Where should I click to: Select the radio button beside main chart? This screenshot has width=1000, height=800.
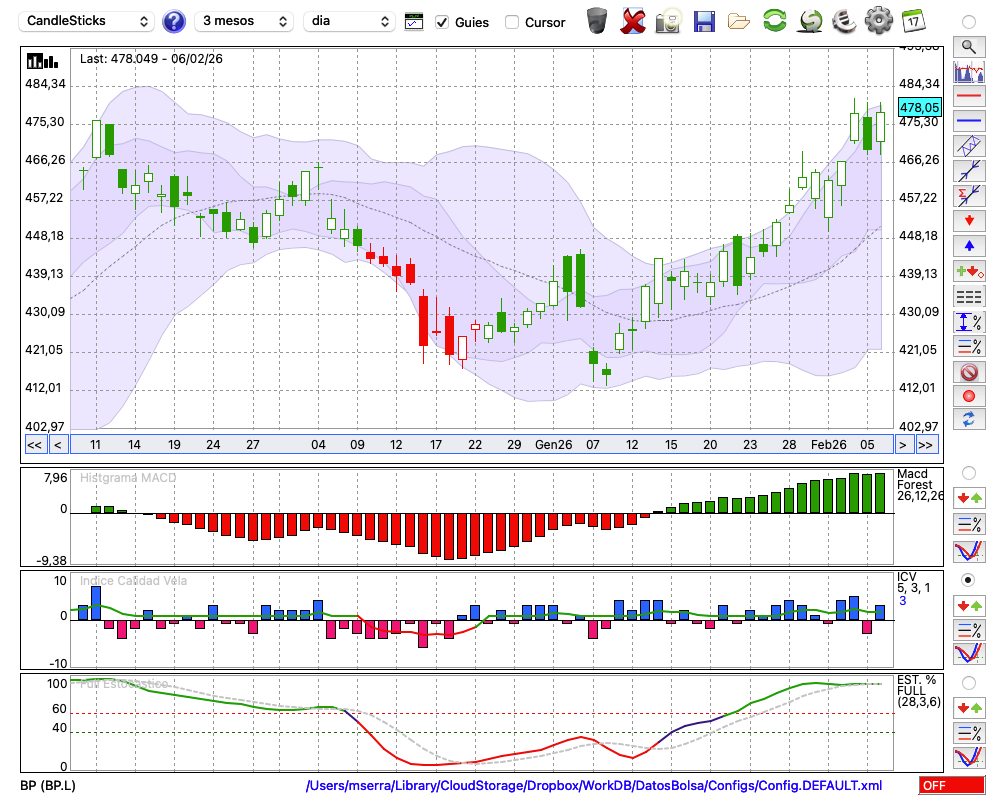pyautogui.click(x=969, y=22)
